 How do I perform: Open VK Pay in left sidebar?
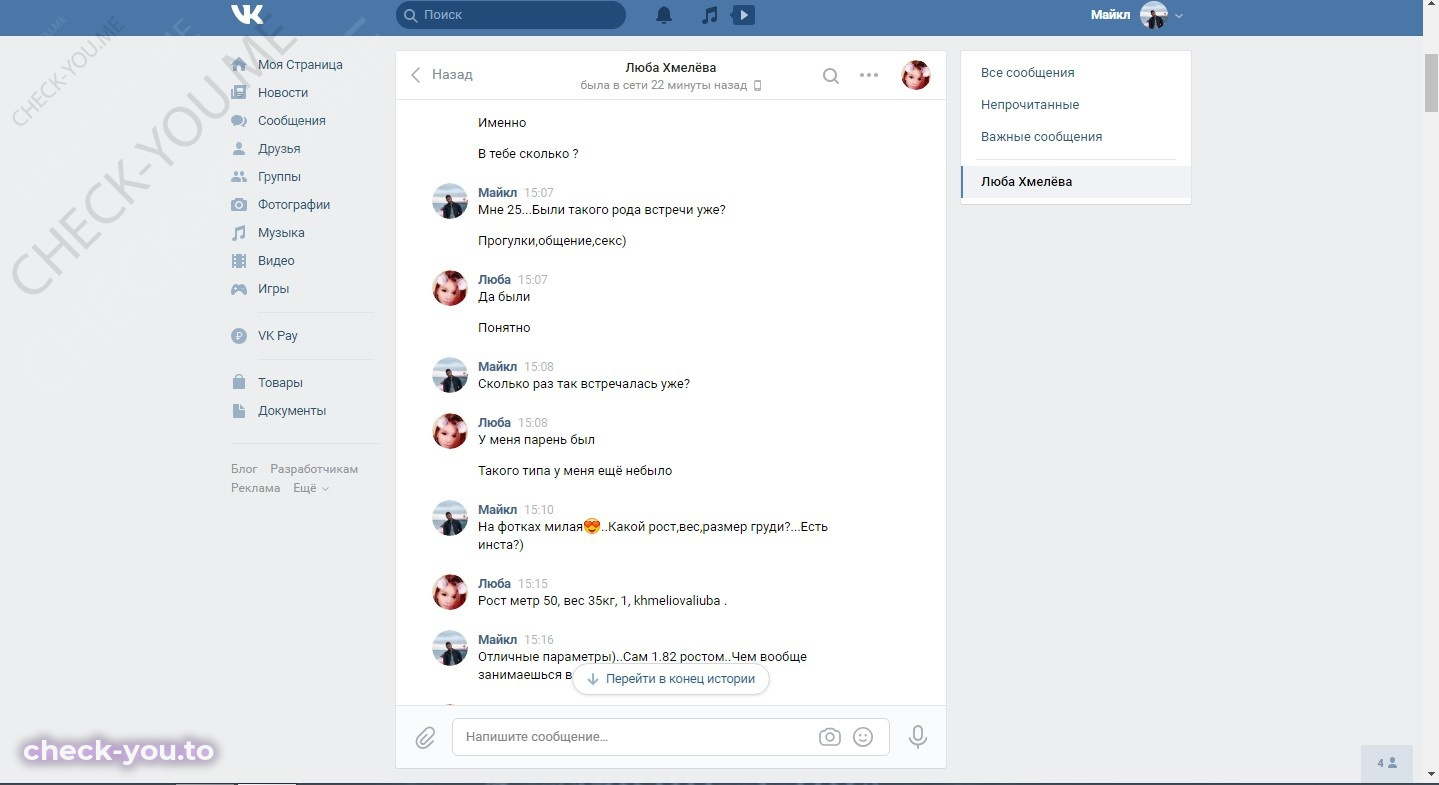coord(278,336)
